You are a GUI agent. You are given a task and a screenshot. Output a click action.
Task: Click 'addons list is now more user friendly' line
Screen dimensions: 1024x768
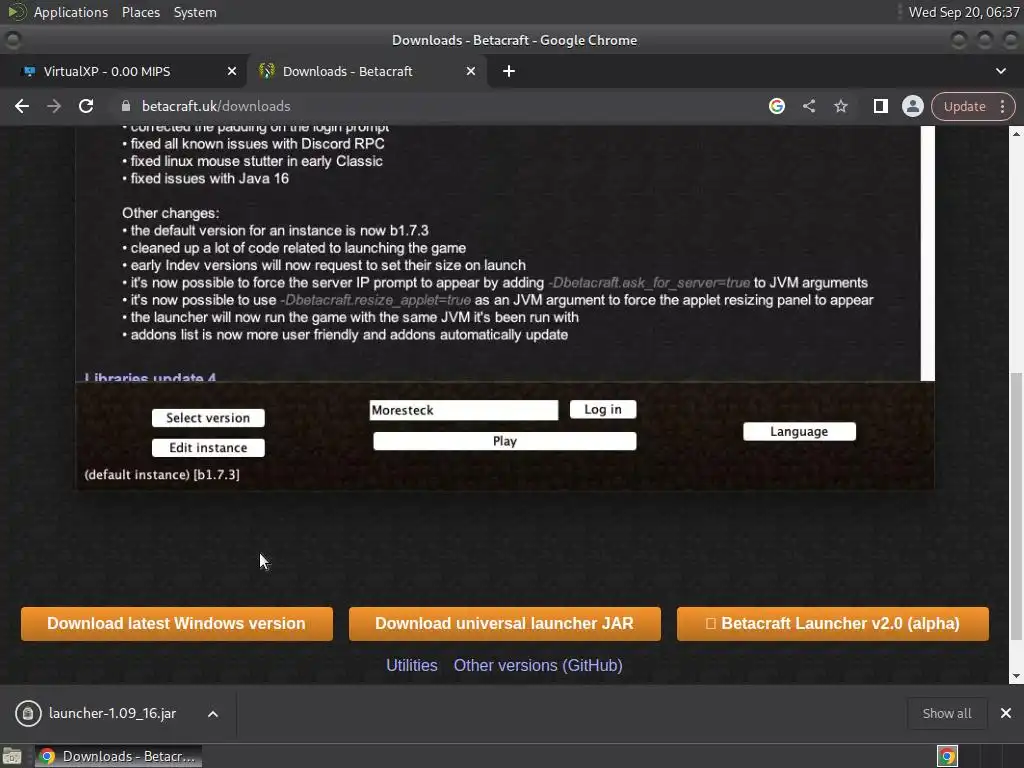349,335
